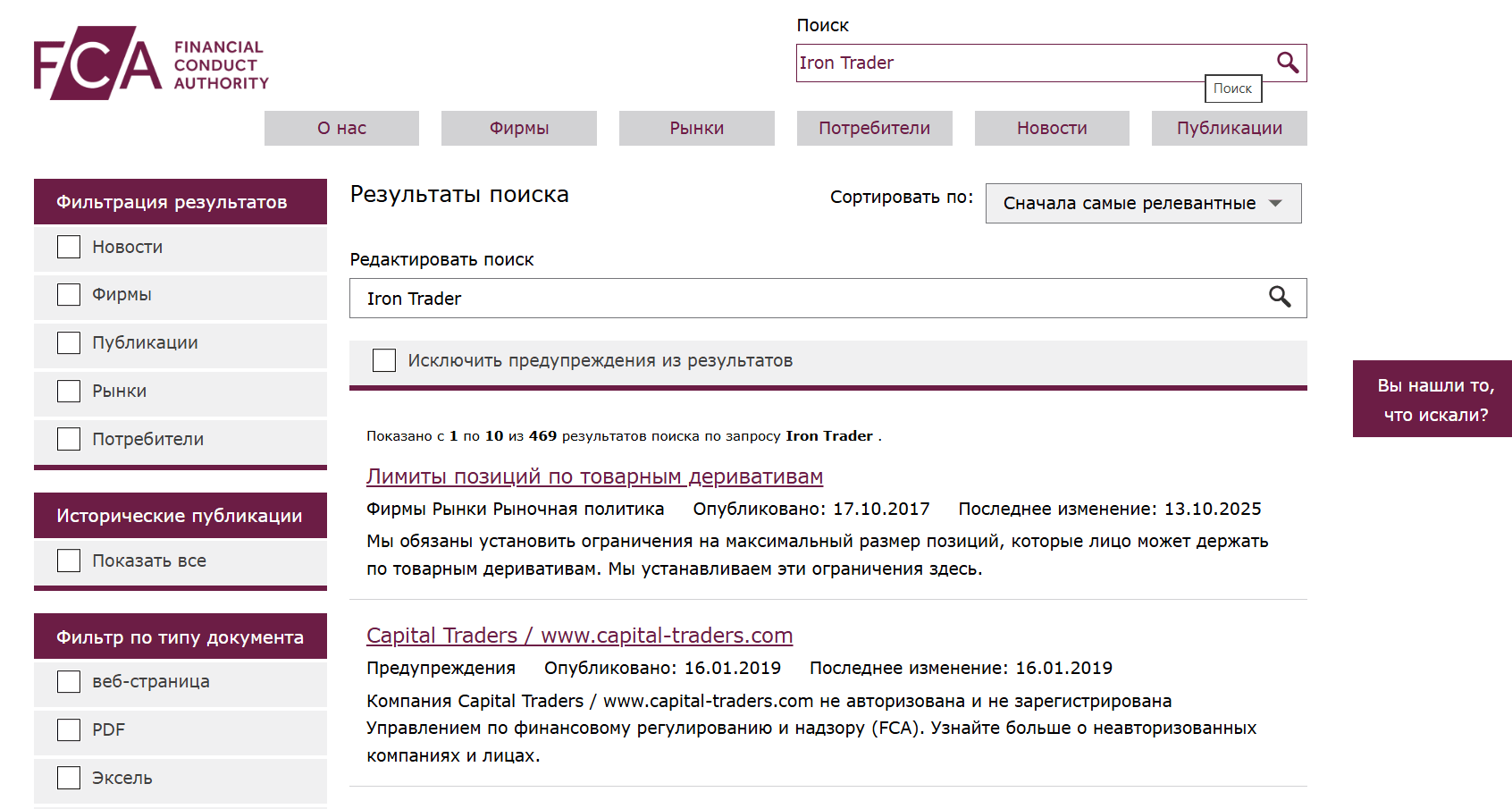Enable the Потребители filter
The image size is (1512, 809).
[69, 439]
